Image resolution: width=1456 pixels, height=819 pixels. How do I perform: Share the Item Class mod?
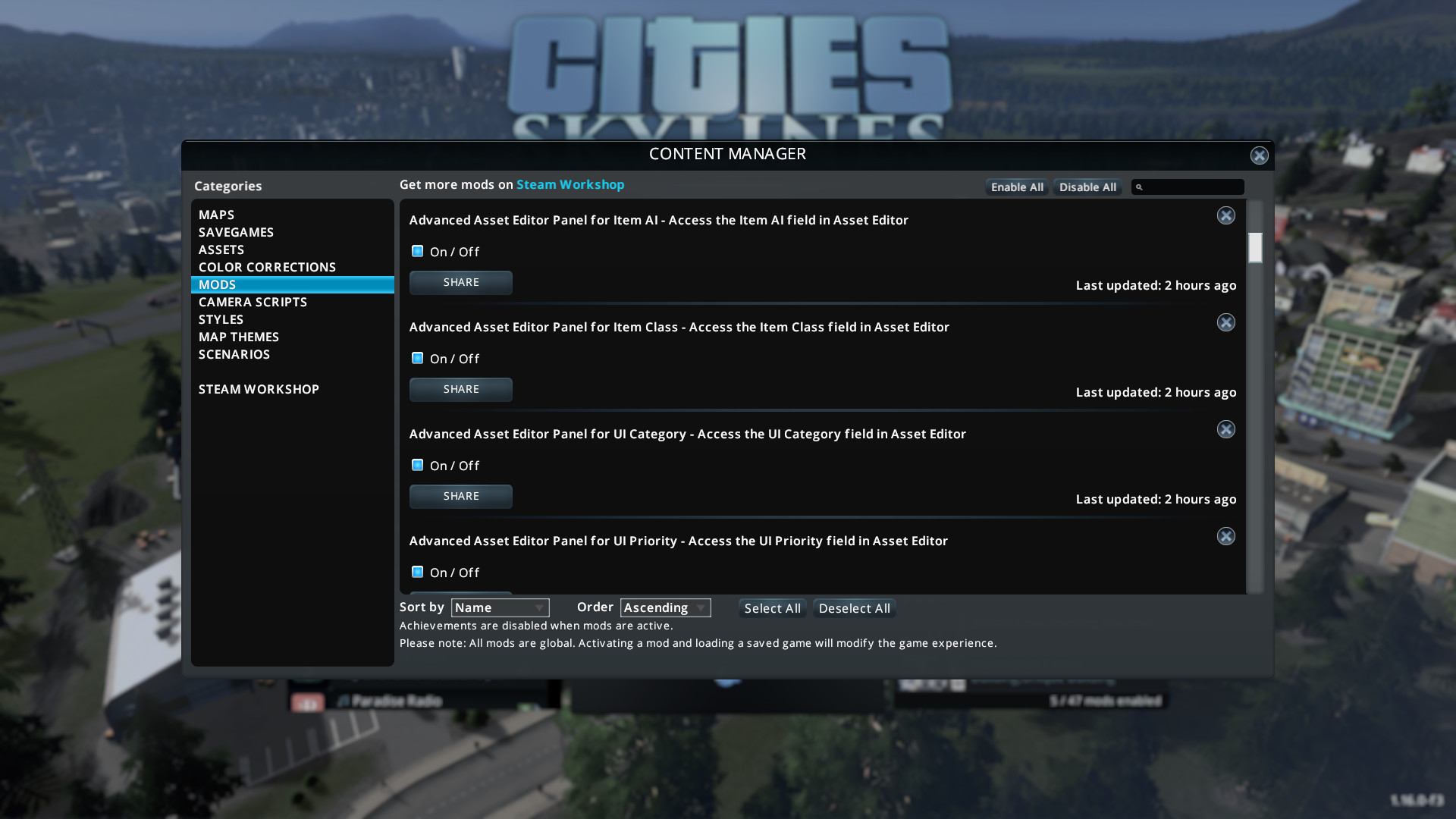(x=460, y=390)
